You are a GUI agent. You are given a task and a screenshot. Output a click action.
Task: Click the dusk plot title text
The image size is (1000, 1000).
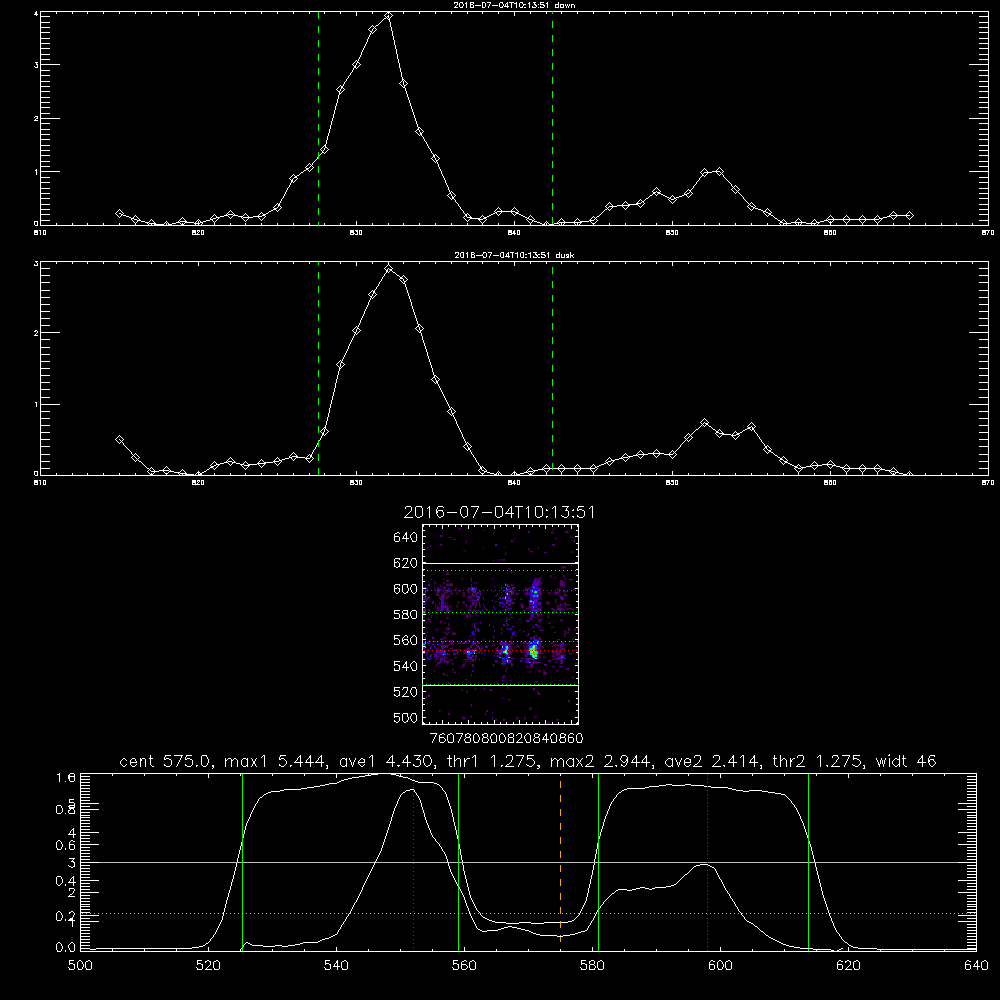514,255
